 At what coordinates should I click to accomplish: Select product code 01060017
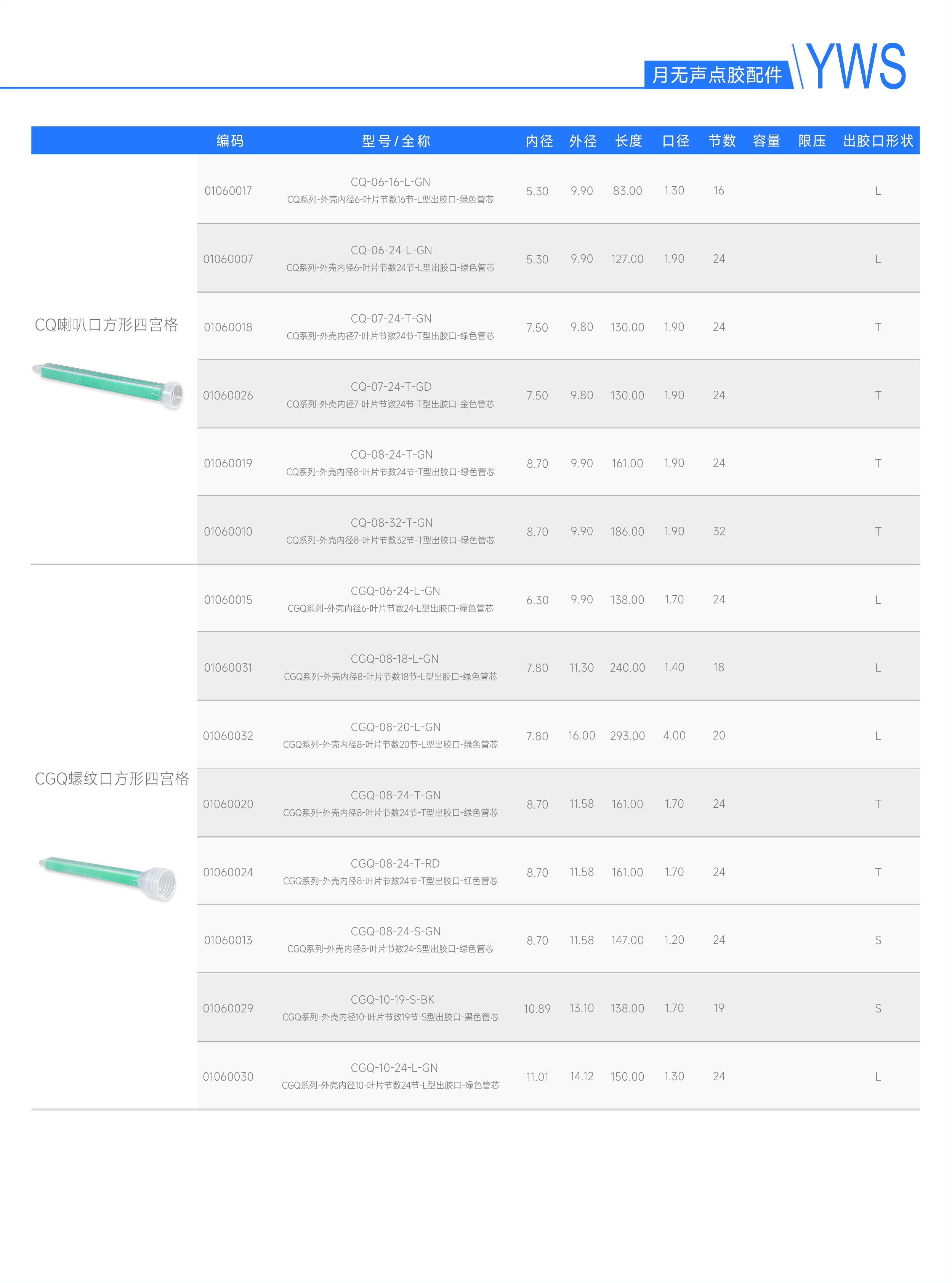point(228,191)
